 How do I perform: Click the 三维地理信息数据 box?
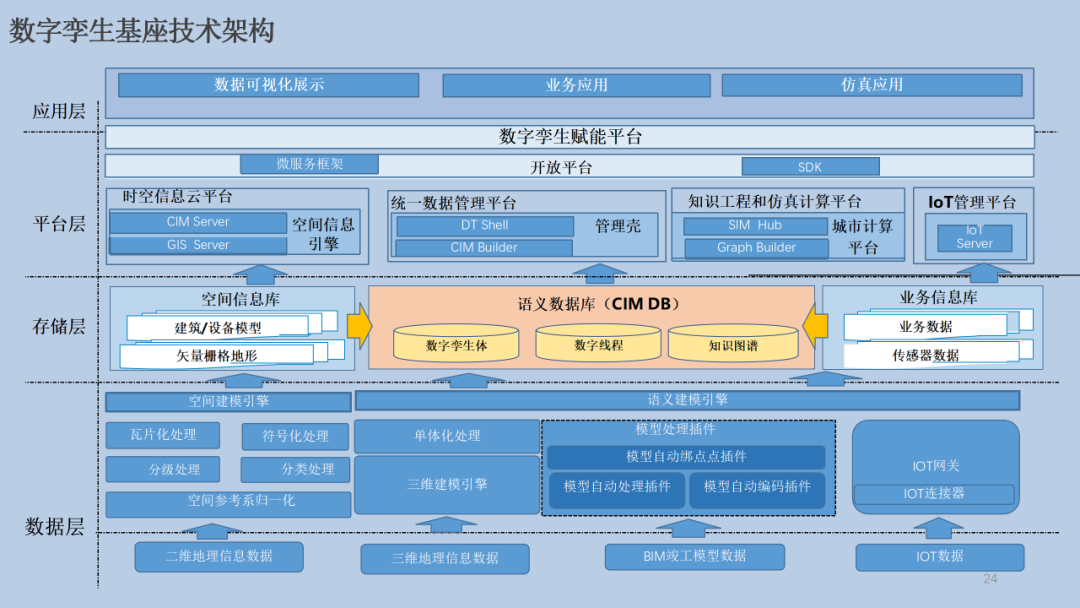pos(445,558)
